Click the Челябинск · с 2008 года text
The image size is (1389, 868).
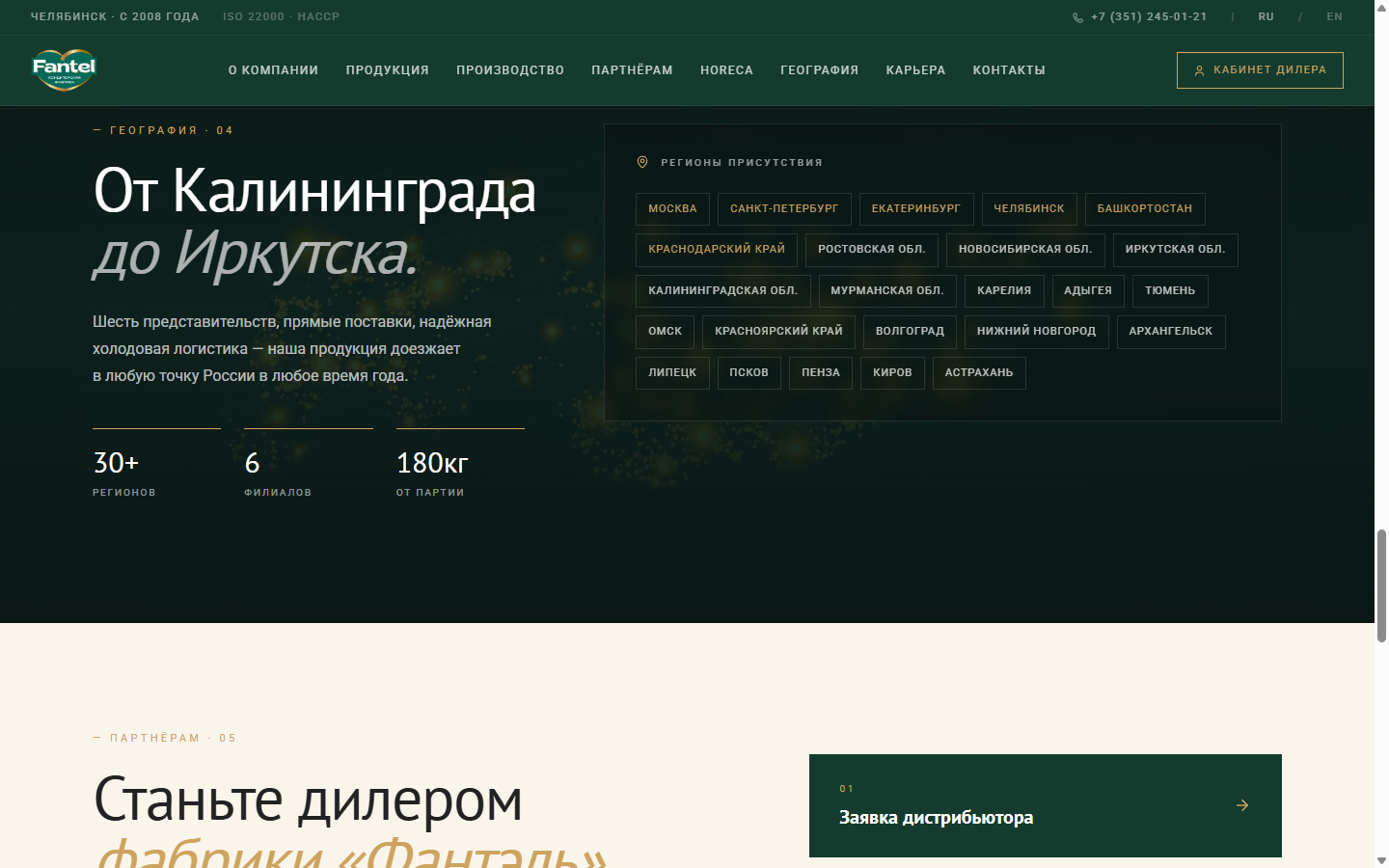click(115, 17)
